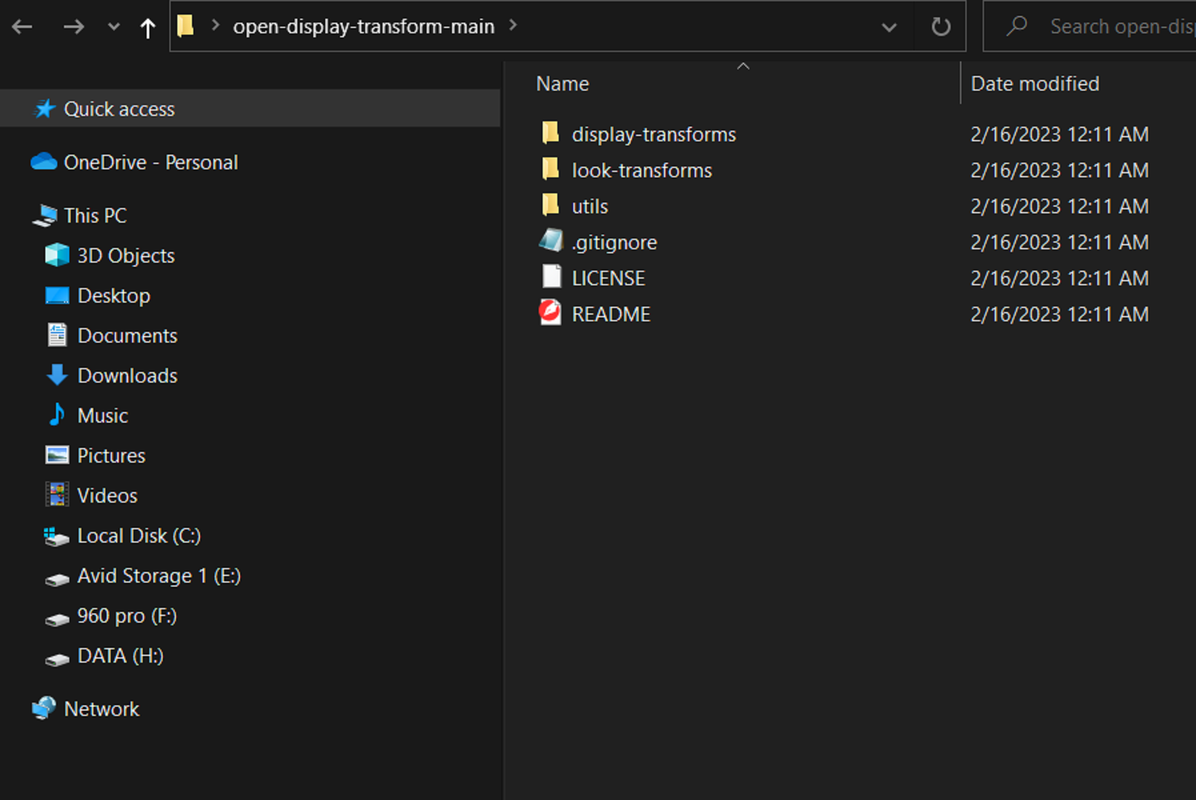Select the display-transforms folder icon
This screenshot has height=800, width=1196.
551,133
